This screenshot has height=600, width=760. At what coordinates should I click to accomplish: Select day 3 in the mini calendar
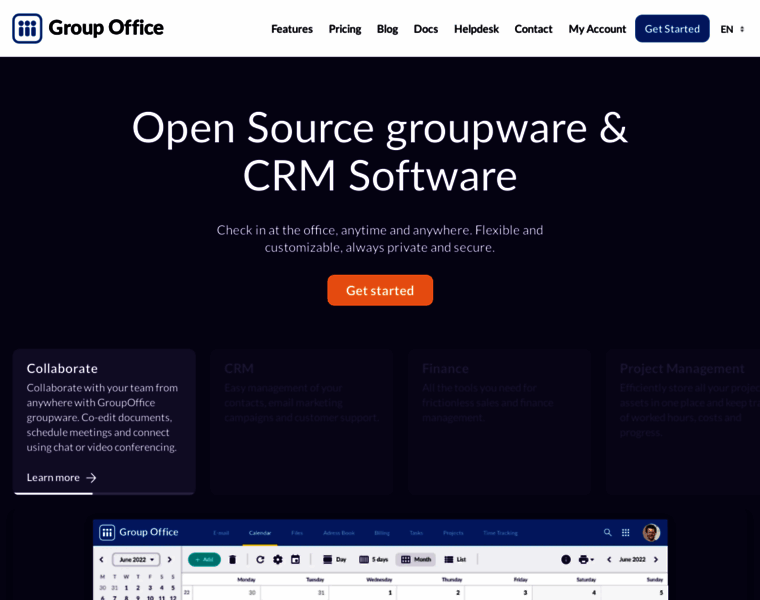[150, 587]
